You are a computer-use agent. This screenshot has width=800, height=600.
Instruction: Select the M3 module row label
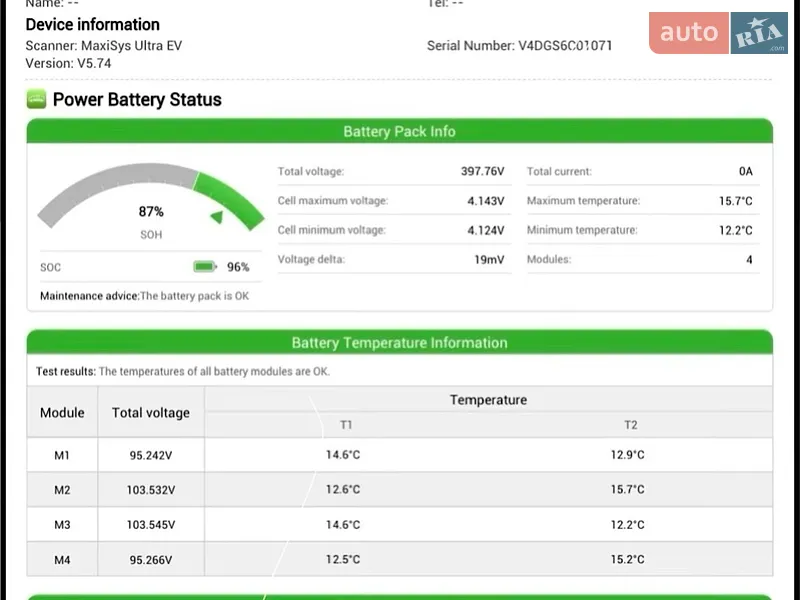click(62, 524)
